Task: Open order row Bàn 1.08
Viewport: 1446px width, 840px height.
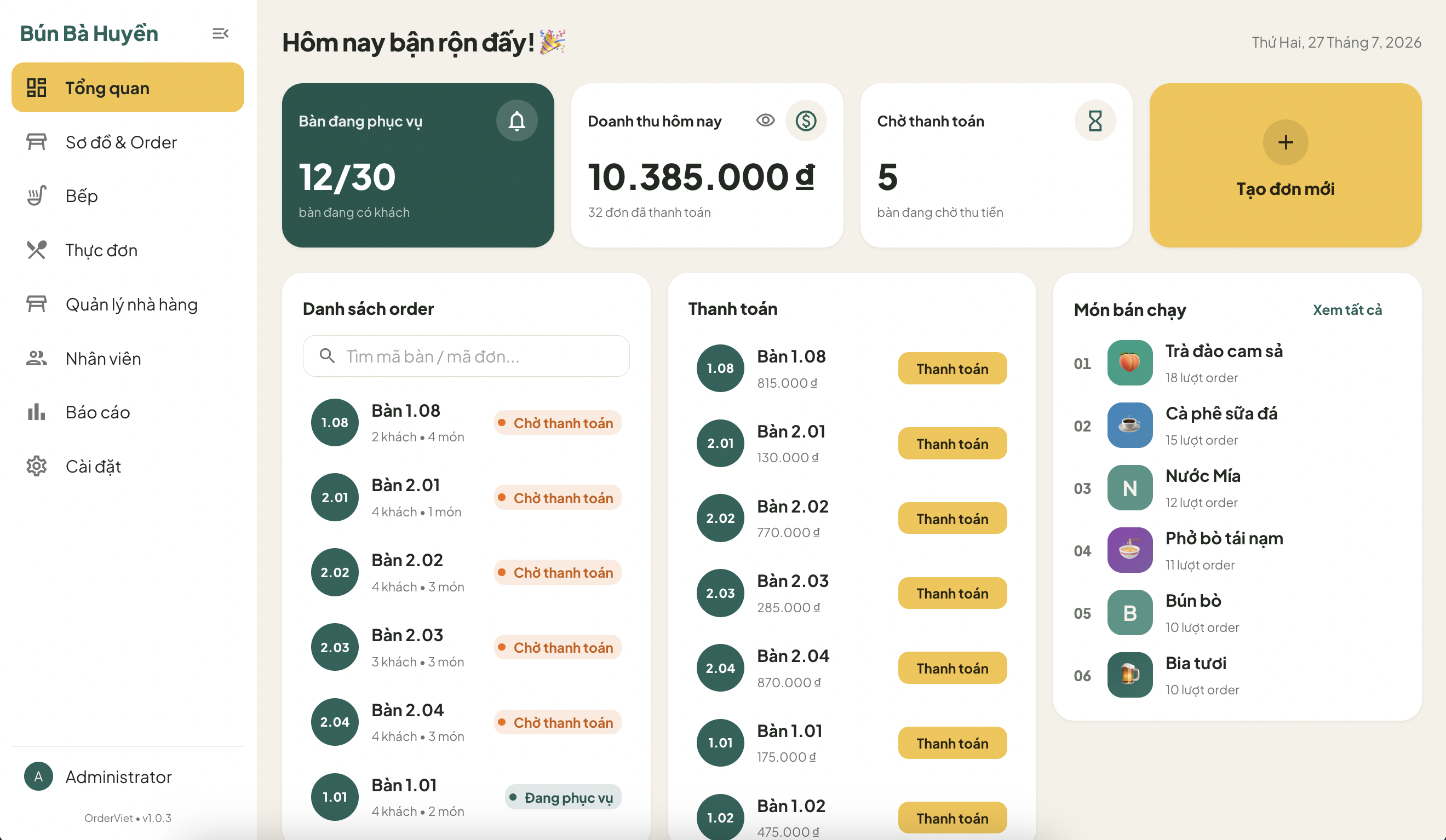Action: [x=467, y=423]
